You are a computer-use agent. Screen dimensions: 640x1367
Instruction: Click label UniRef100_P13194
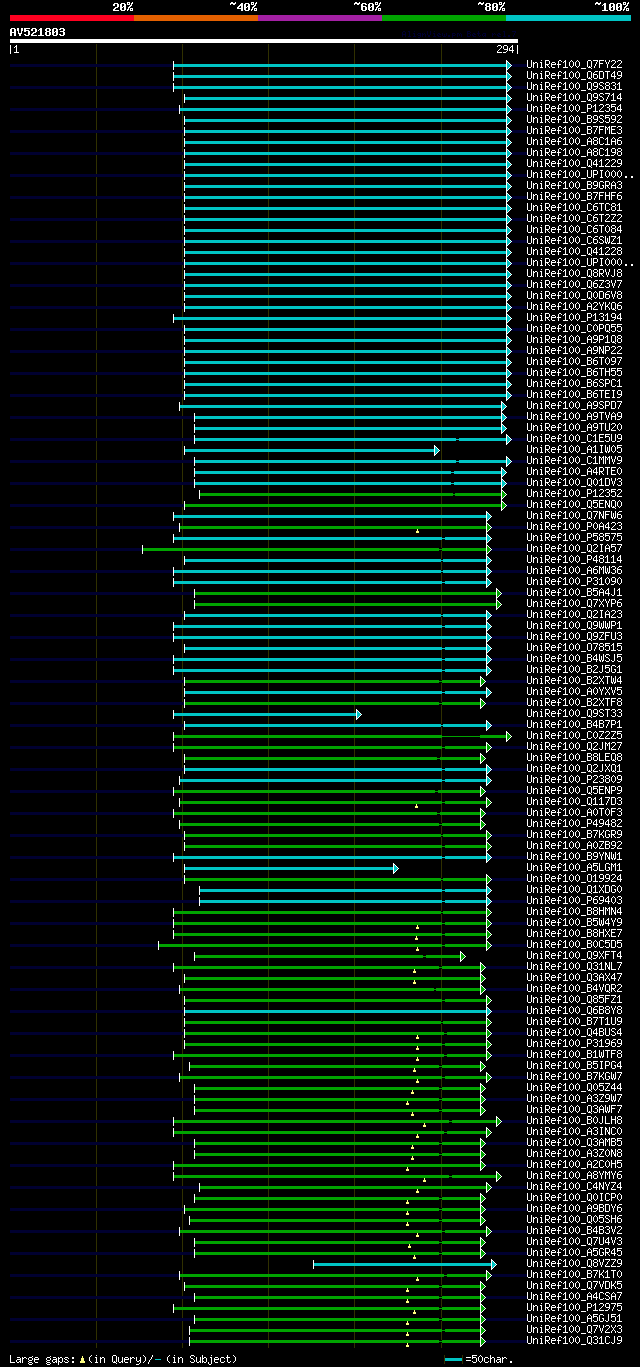(x=574, y=317)
